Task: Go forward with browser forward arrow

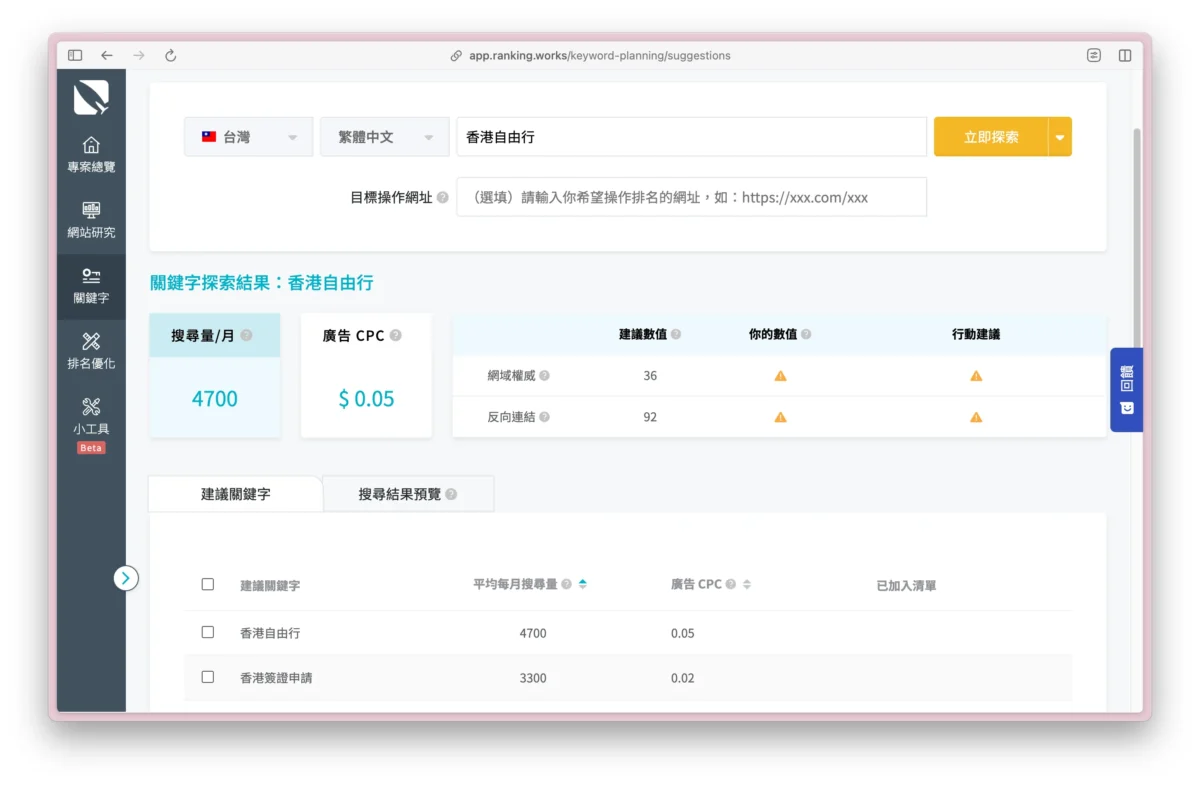Action: click(x=139, y=56)
